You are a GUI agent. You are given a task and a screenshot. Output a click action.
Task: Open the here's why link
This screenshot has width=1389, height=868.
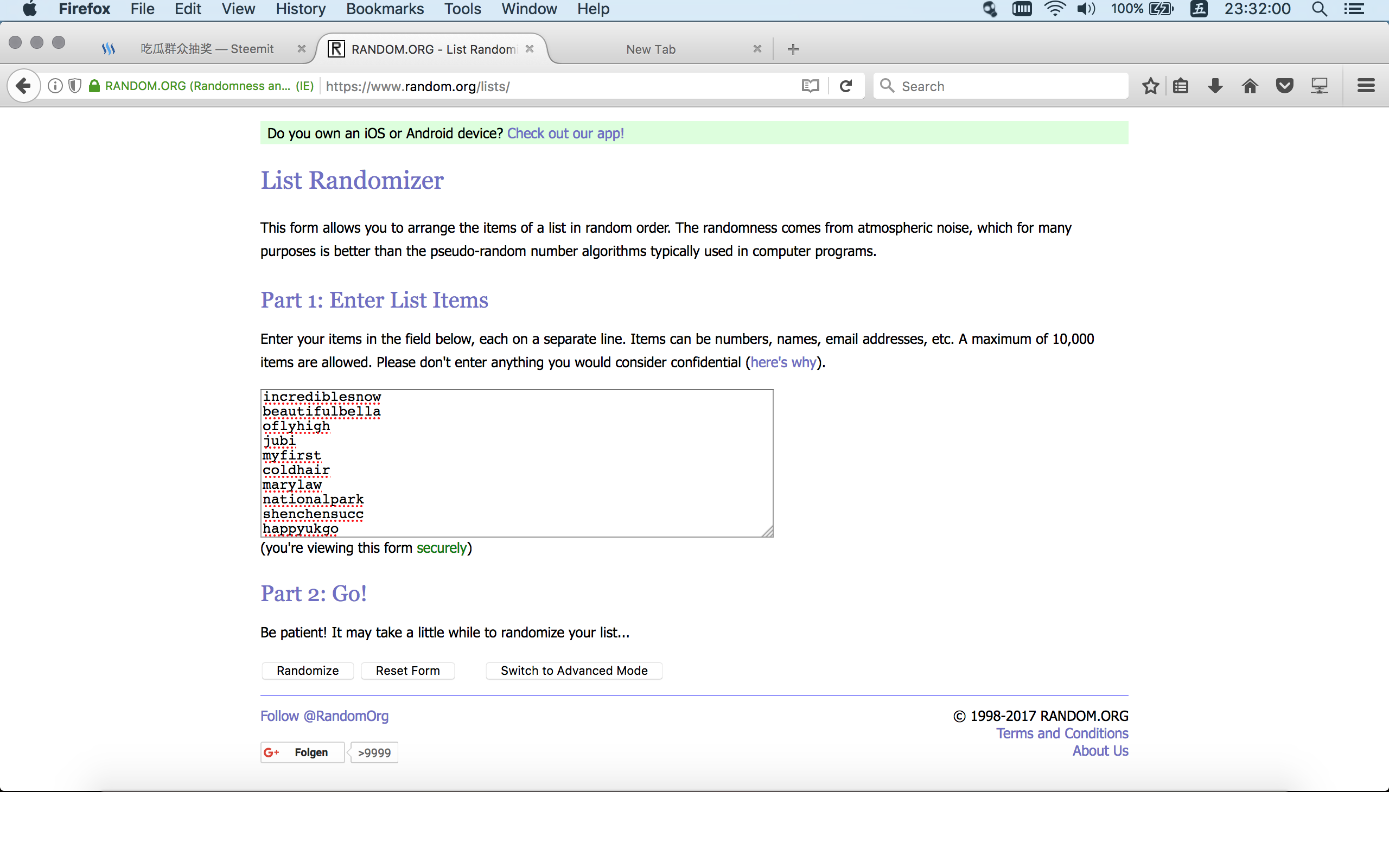(x=783, y=362)
